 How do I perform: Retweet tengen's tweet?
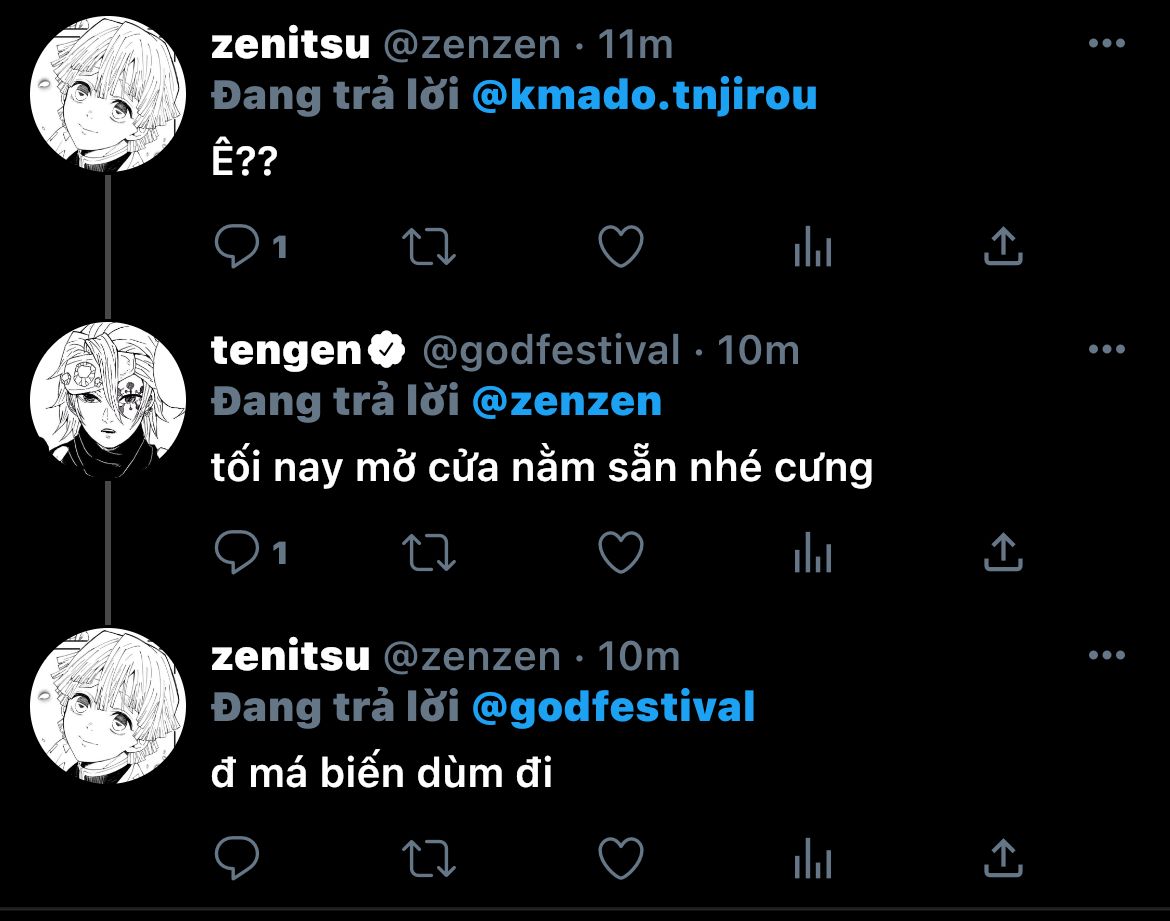tap(429, 552)
